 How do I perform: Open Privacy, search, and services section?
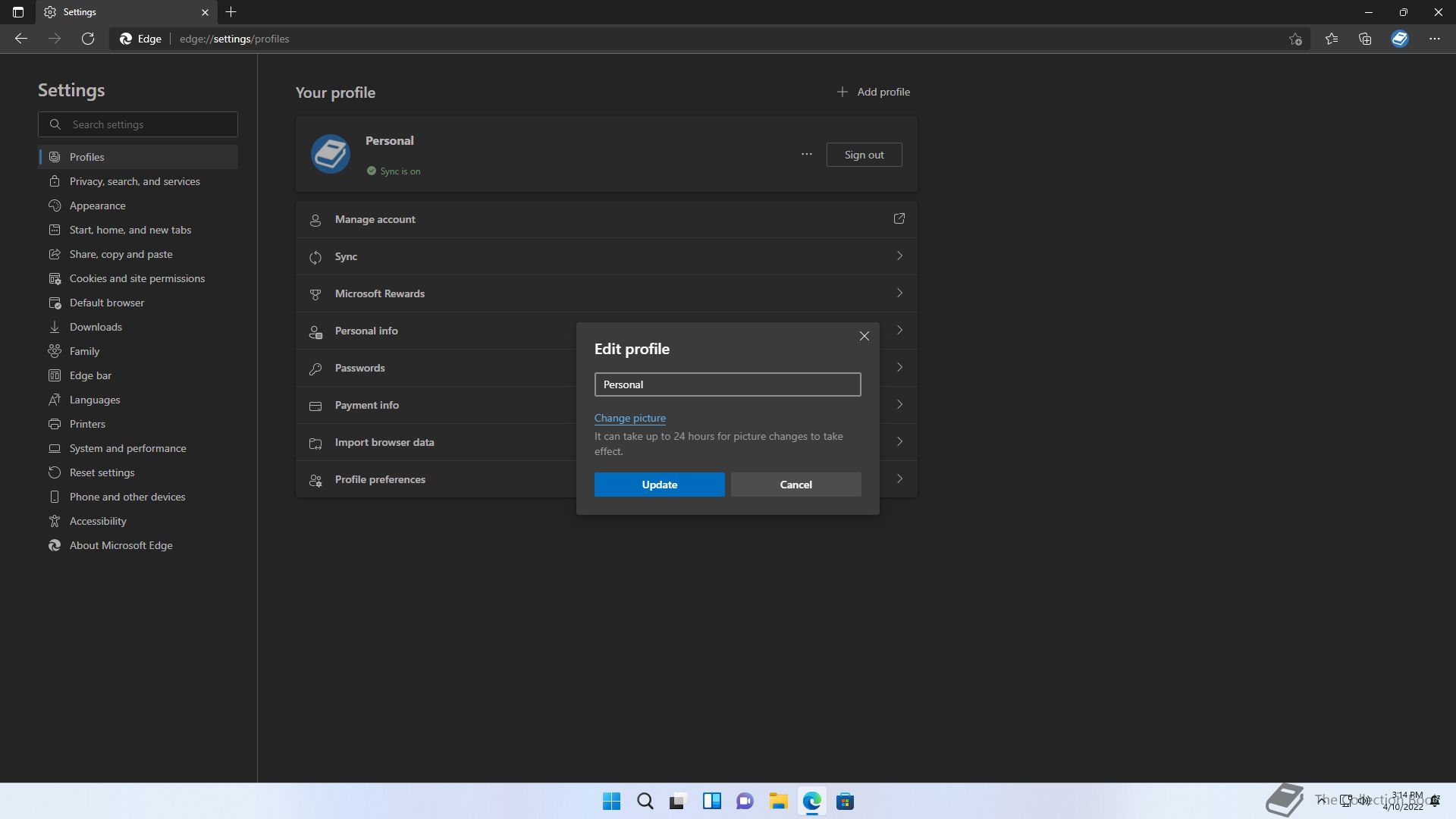coord(134,181)
